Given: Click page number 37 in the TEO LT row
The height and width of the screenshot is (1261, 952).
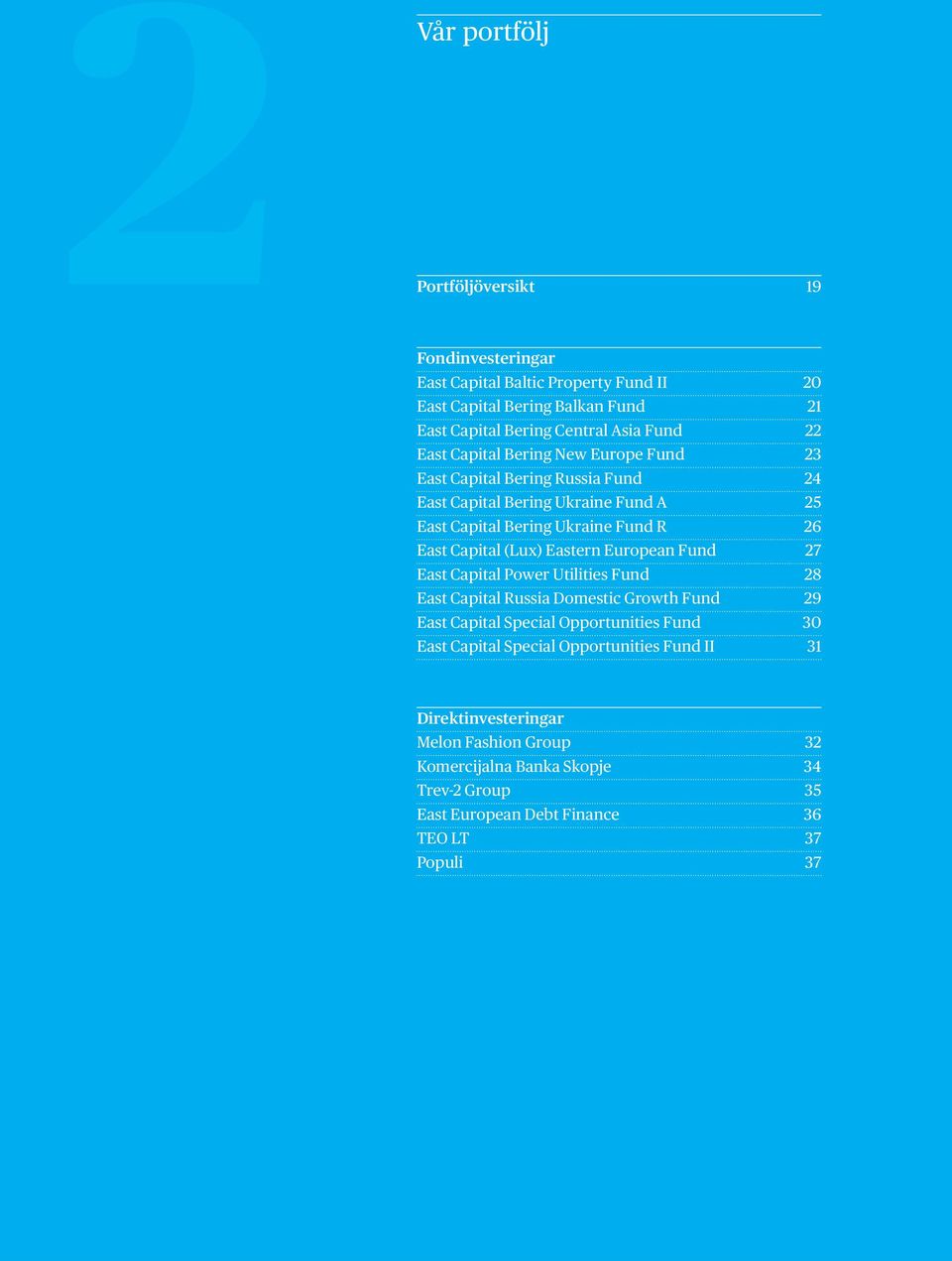Looking at the screenshot, I should 812,838.
